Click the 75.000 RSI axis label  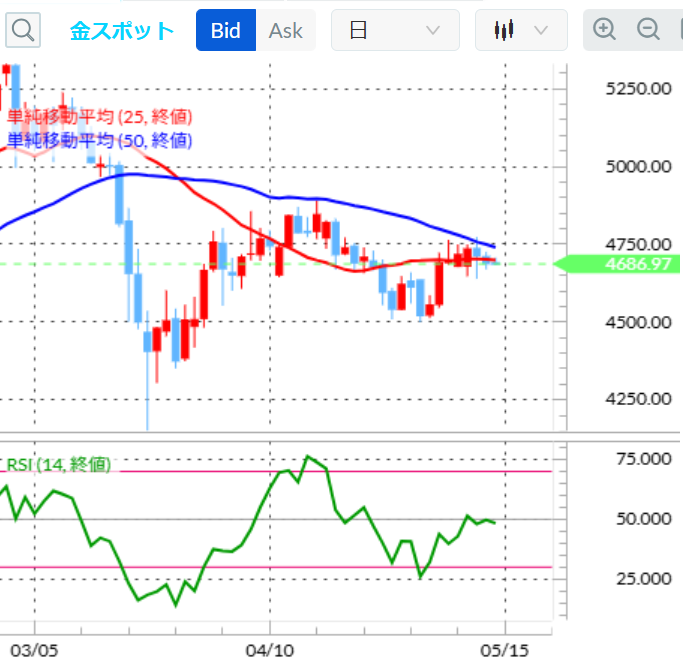[644, 459]
